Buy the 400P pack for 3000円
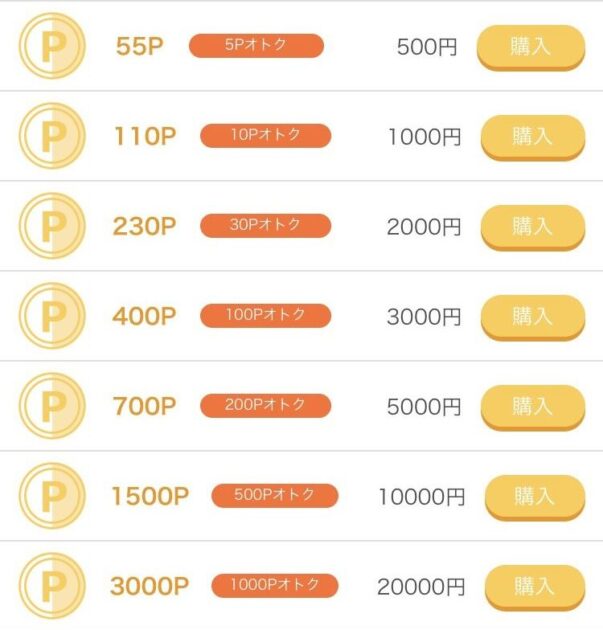This screenshot has height=630, width=603. coord(533,317)
